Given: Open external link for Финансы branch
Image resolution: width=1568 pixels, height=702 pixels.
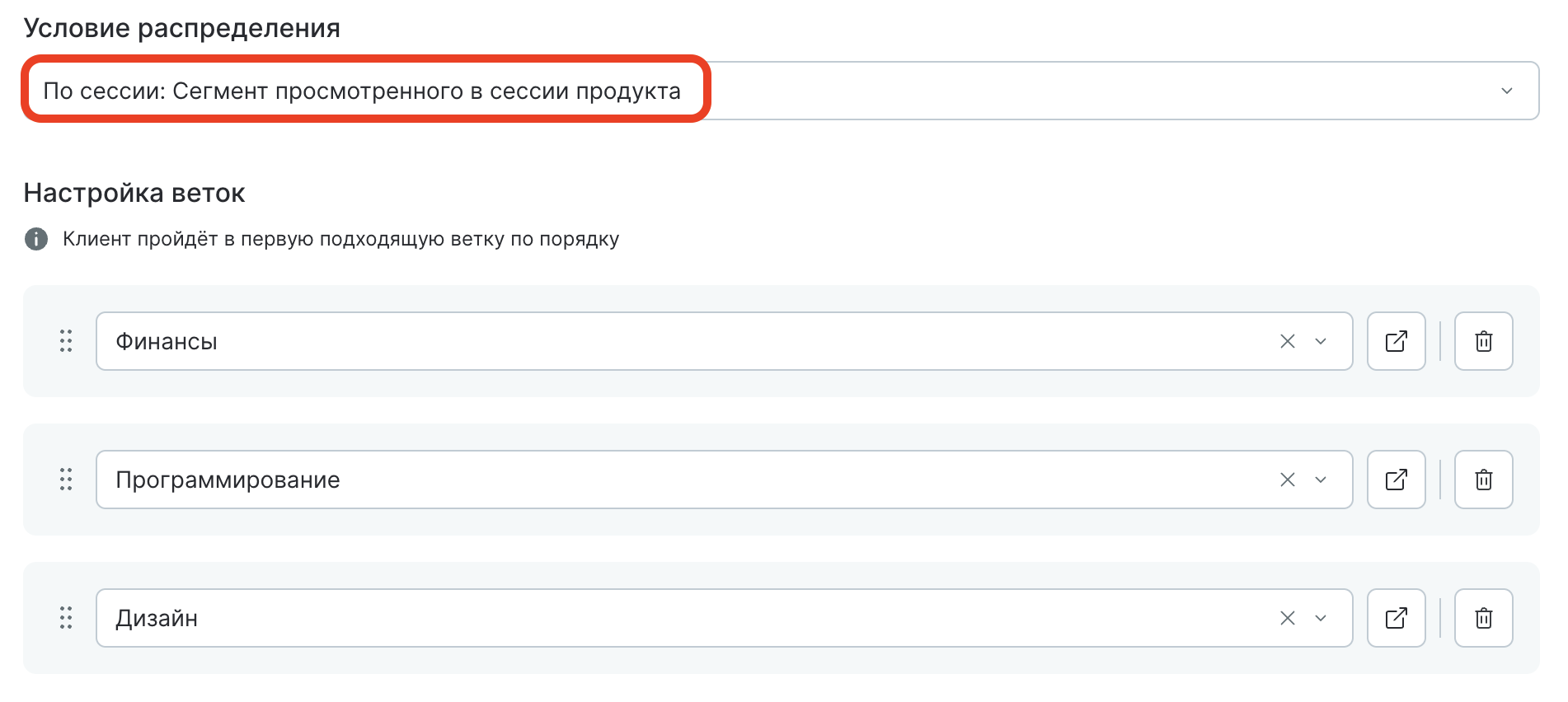Looking at the screenshot, I should tap(1396, 341).
